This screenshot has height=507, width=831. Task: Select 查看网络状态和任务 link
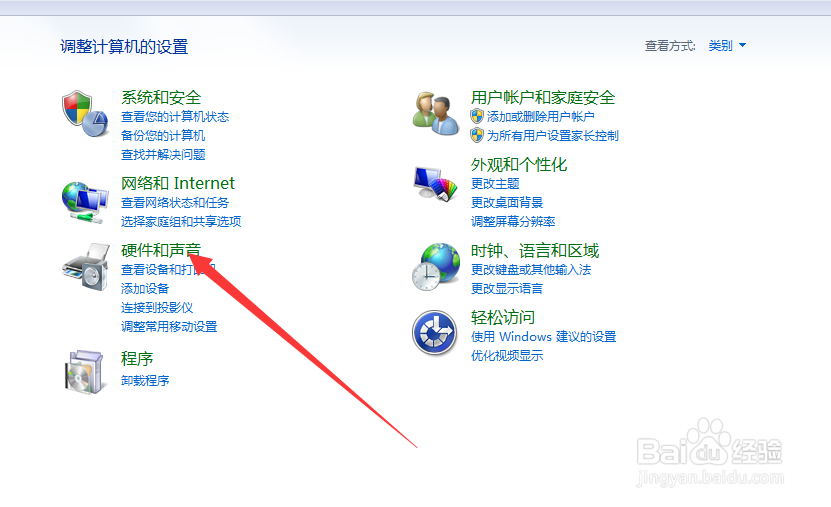pyautogui.click(x=175, y=202)
